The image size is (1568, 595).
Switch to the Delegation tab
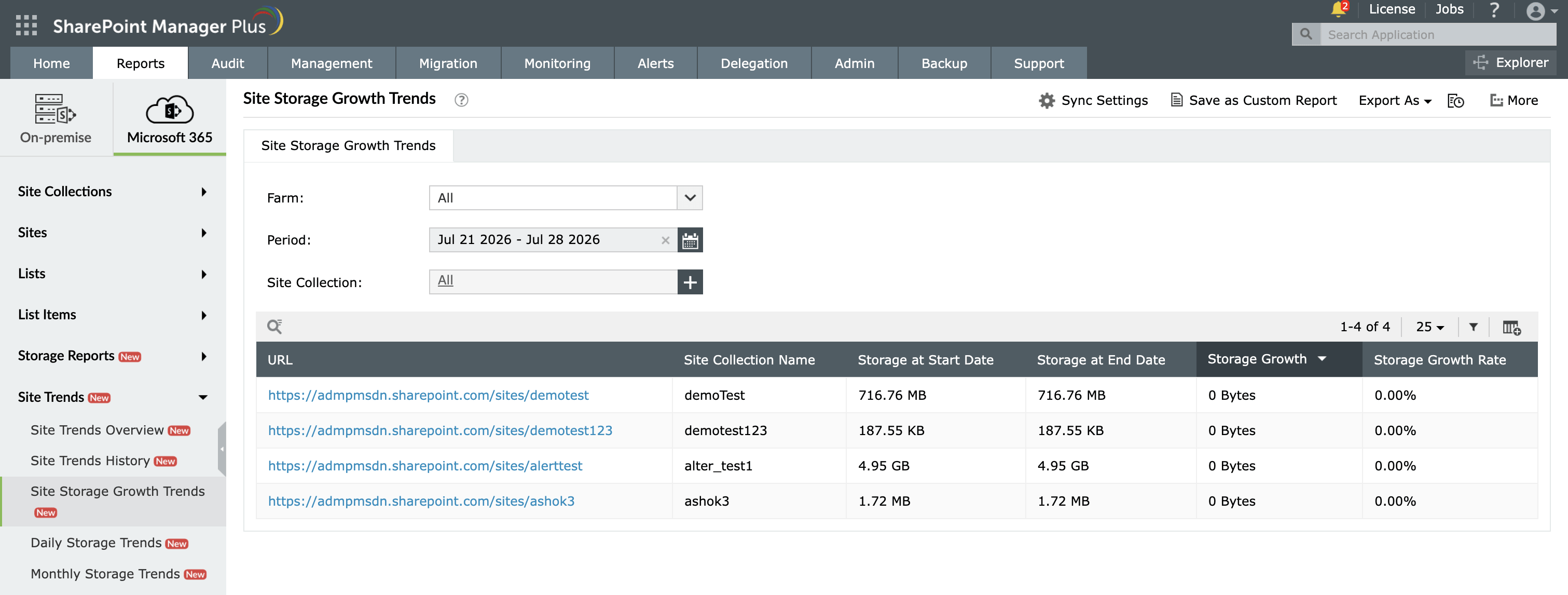(x=754, y=63)
